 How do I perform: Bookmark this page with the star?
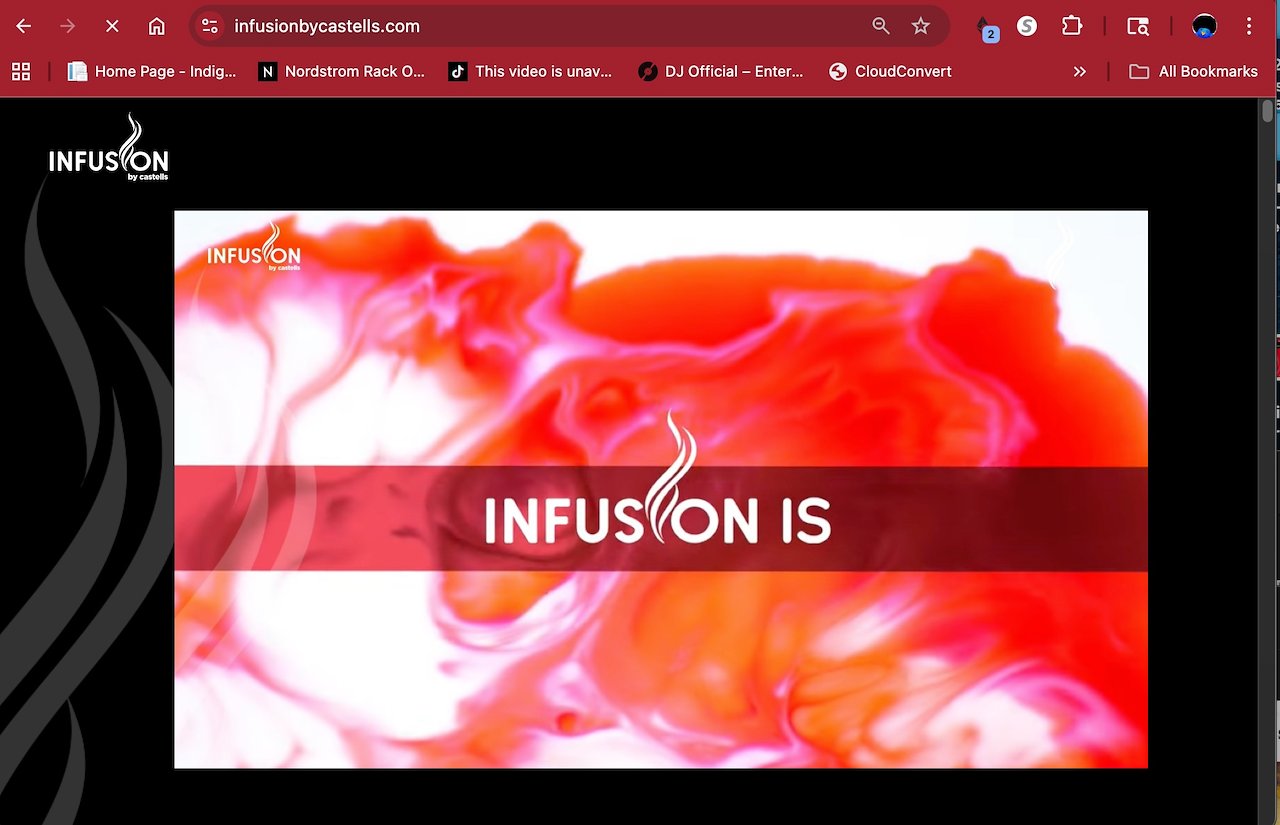921,27
